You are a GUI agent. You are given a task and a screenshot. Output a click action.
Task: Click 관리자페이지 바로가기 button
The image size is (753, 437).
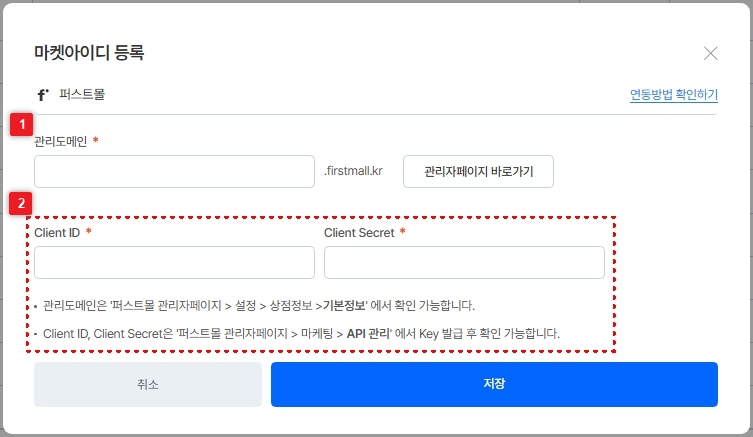(x=478, y=171)
